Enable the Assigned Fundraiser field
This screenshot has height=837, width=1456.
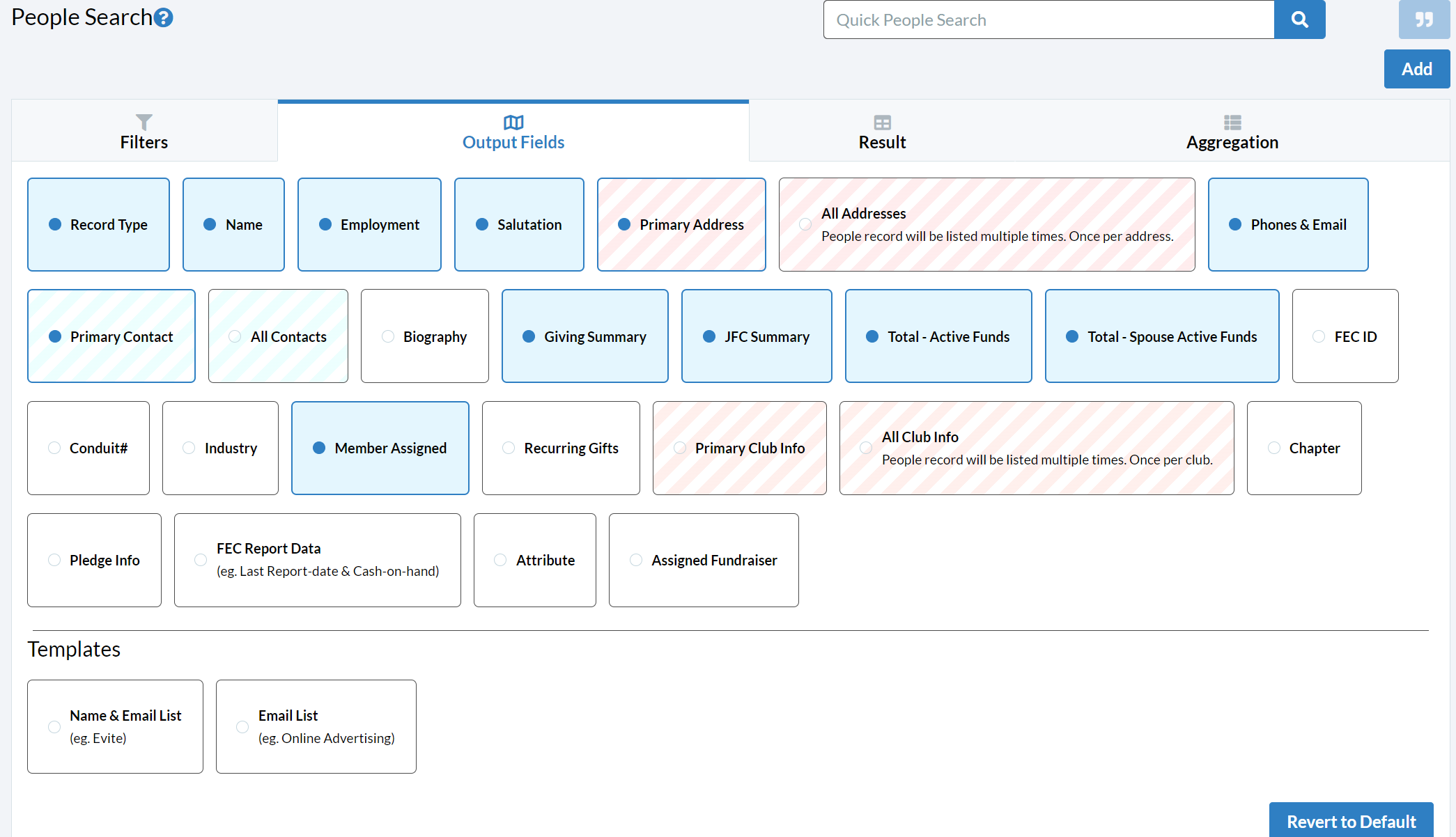704,560
